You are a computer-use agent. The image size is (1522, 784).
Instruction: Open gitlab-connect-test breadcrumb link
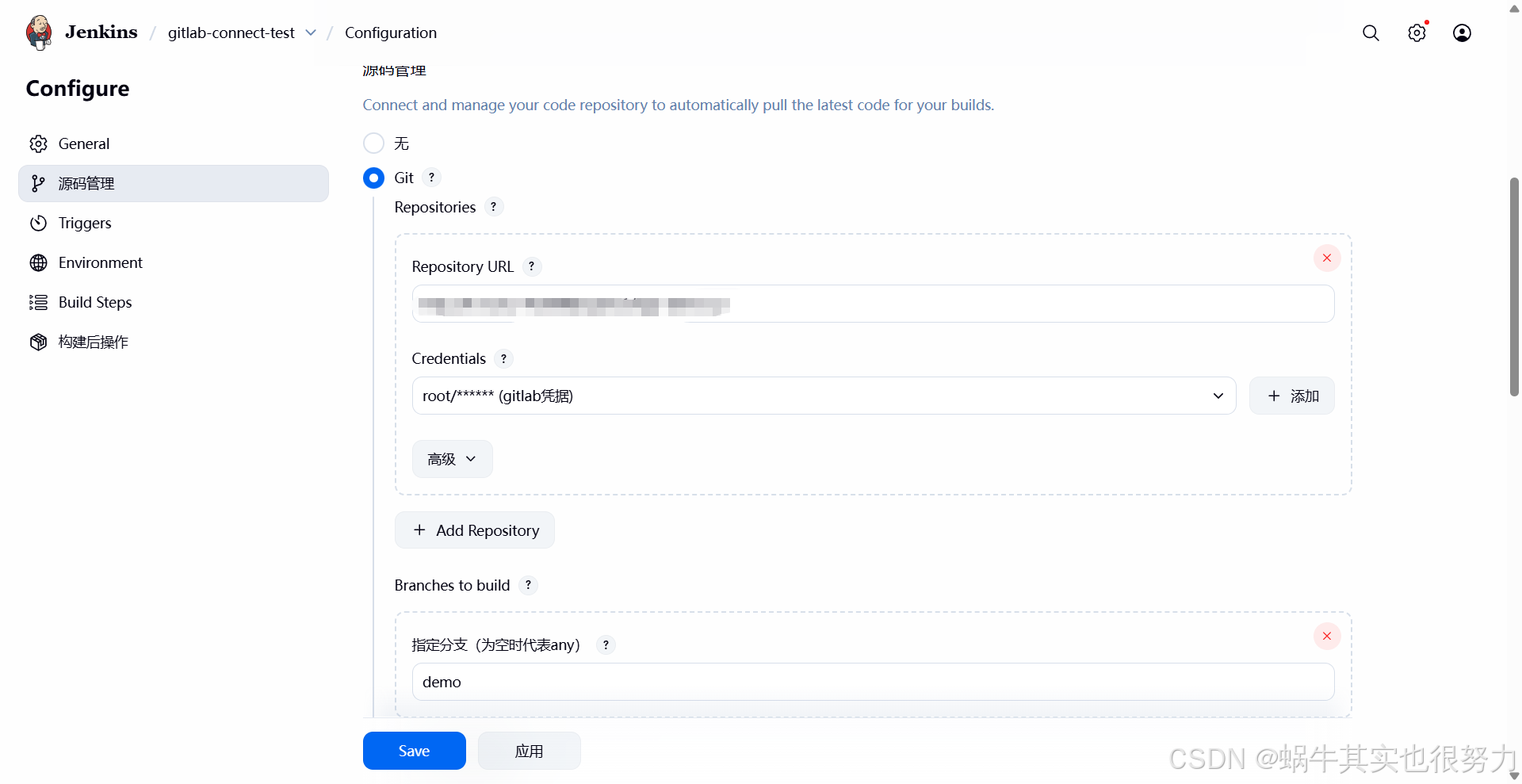[x=231, y=33]
